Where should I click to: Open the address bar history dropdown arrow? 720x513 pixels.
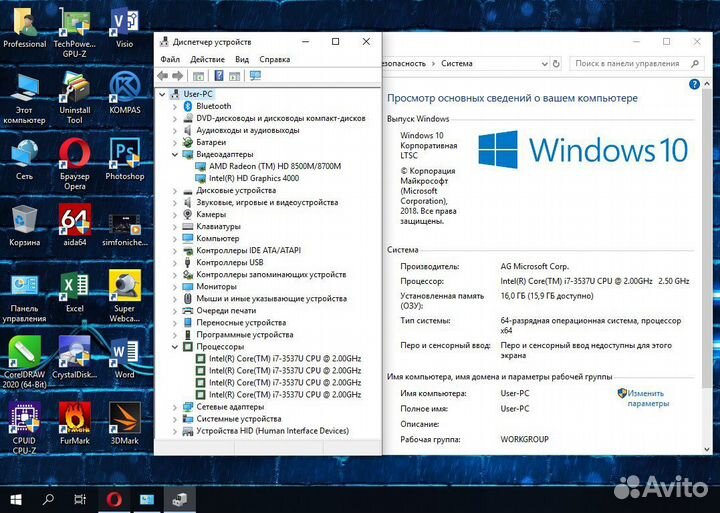tap(544, 64)
